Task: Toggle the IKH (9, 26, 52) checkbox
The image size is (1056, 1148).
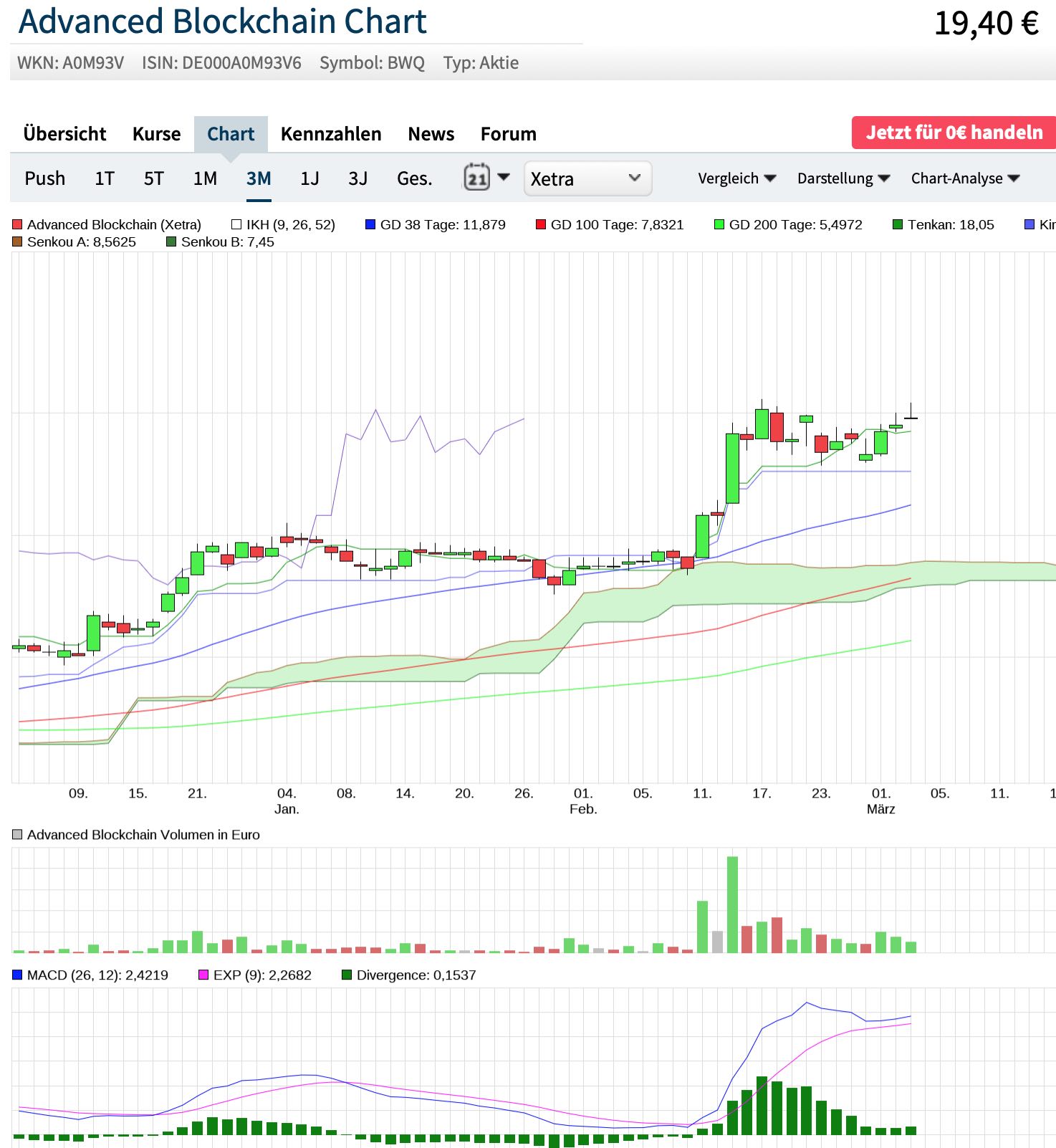Action: [x=236, y=225]
